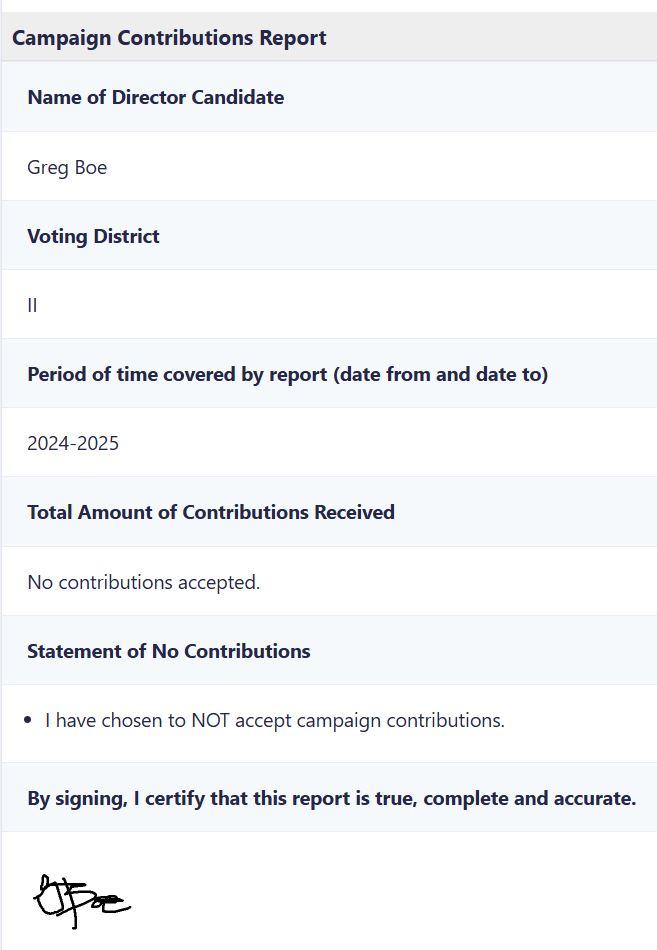657x950 pixels.
Task: Click the text "(date from and date to)"
Action: point(441,374)
